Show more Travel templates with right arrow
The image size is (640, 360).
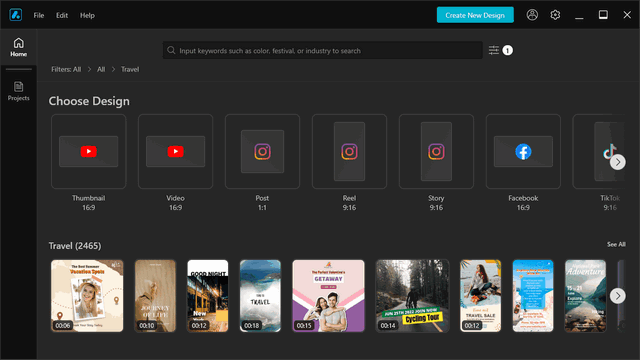click(x=618, y=296)
